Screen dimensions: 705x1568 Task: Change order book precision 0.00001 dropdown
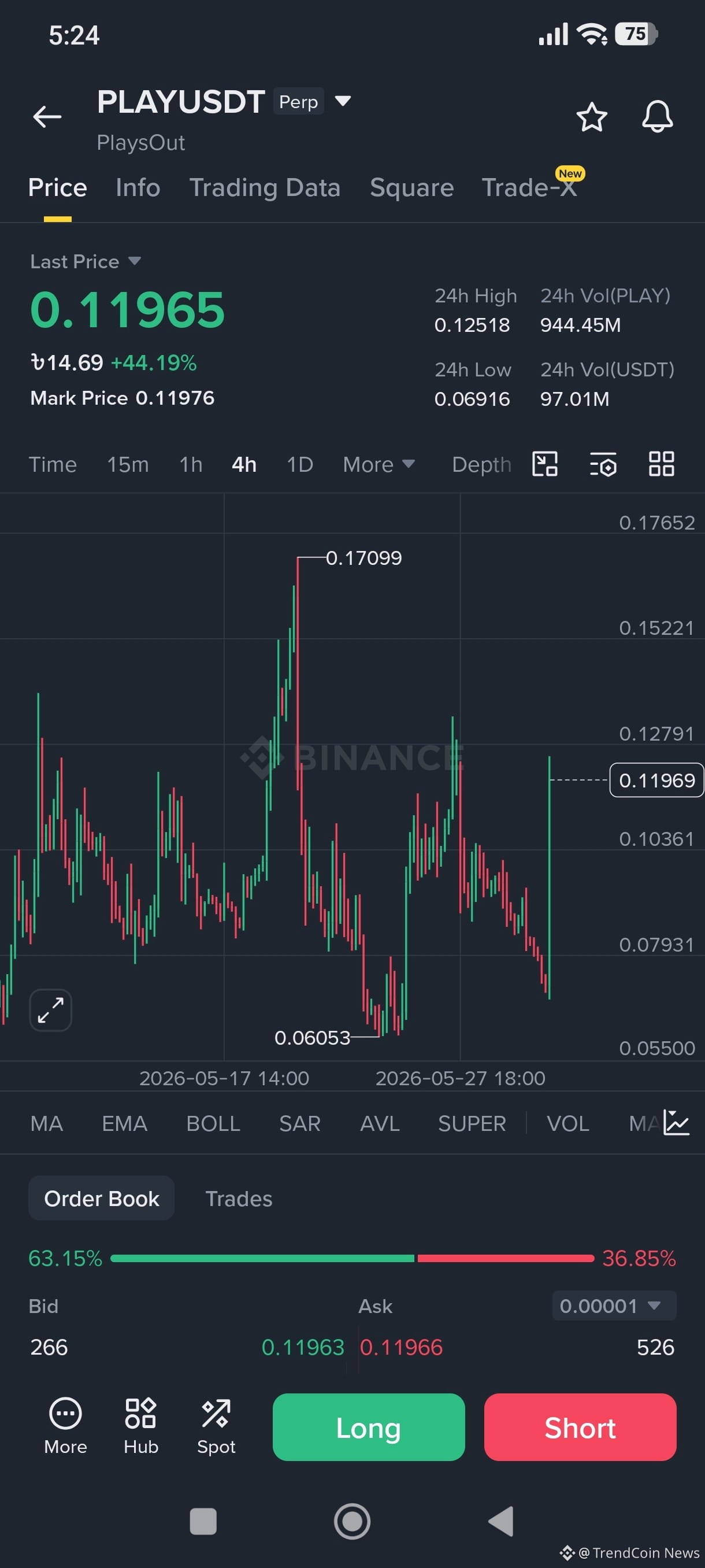pyautogui.click(x=614, y=1306)
